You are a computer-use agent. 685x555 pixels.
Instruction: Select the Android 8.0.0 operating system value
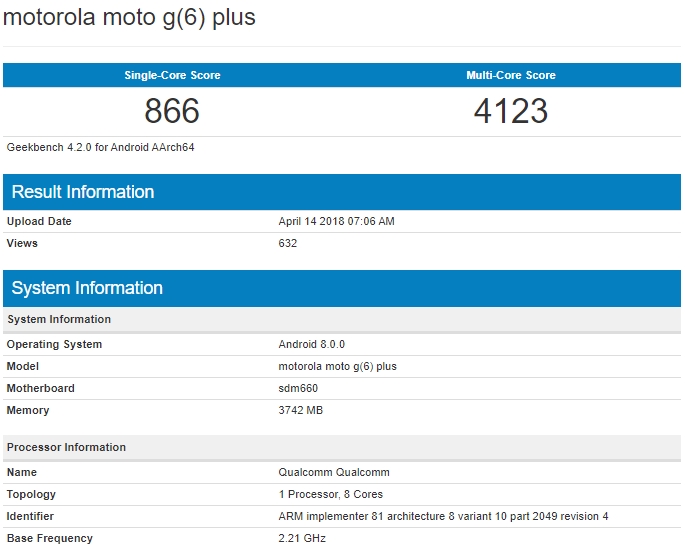311,344
